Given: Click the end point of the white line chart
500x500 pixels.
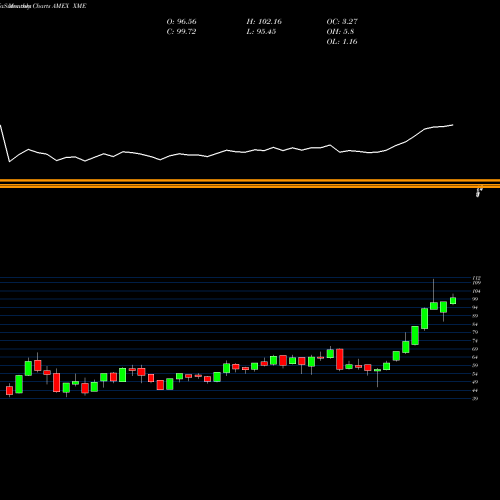Looking at the screenshot, I should coord(453,125).
